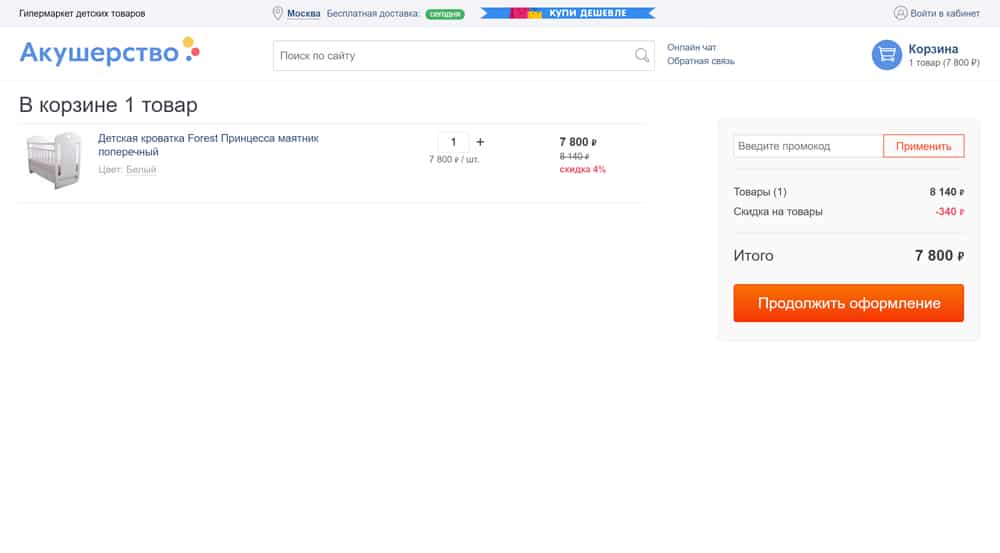Viewport: 1000px width, 553px height.
Task: Click the Введите промокод input field
Action: [x=807, y=146]
